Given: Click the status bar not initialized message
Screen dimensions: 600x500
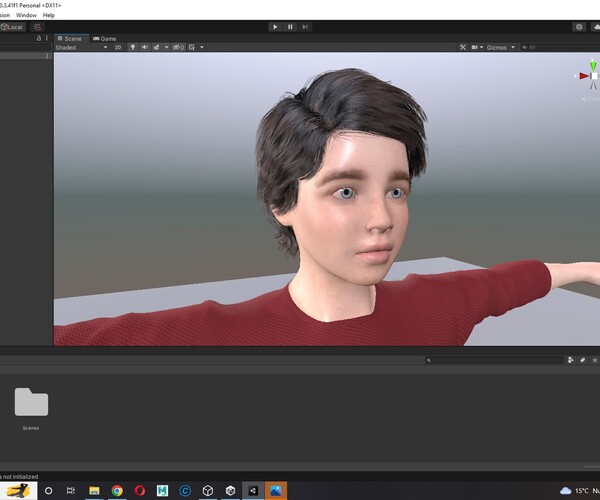Looking at the screenshot, I should [19, 477].
